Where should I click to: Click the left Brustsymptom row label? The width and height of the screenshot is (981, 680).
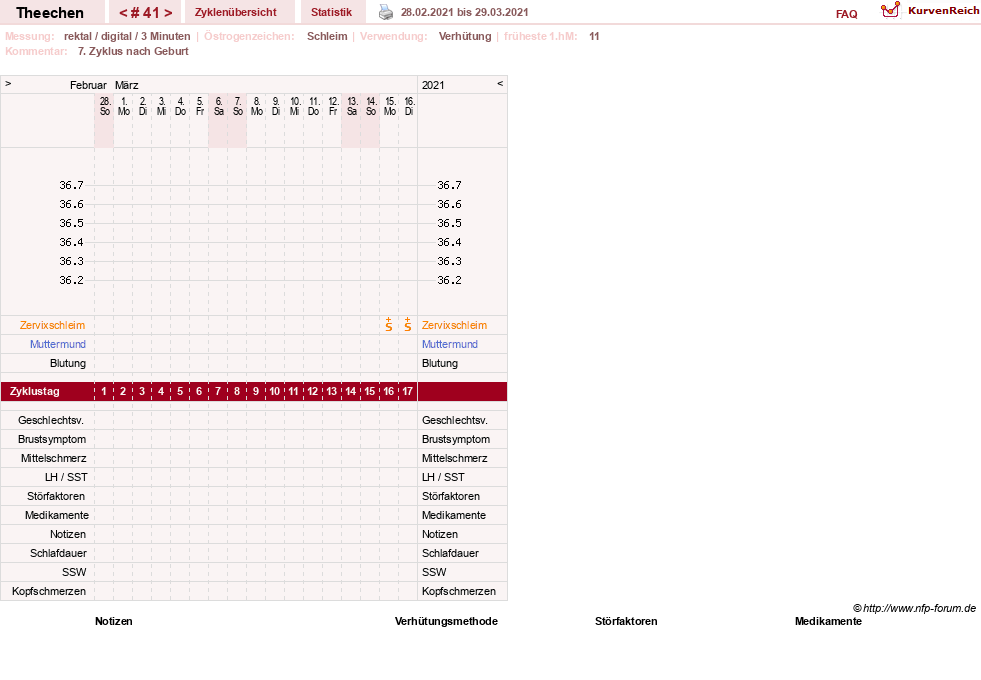pos(52,439)
